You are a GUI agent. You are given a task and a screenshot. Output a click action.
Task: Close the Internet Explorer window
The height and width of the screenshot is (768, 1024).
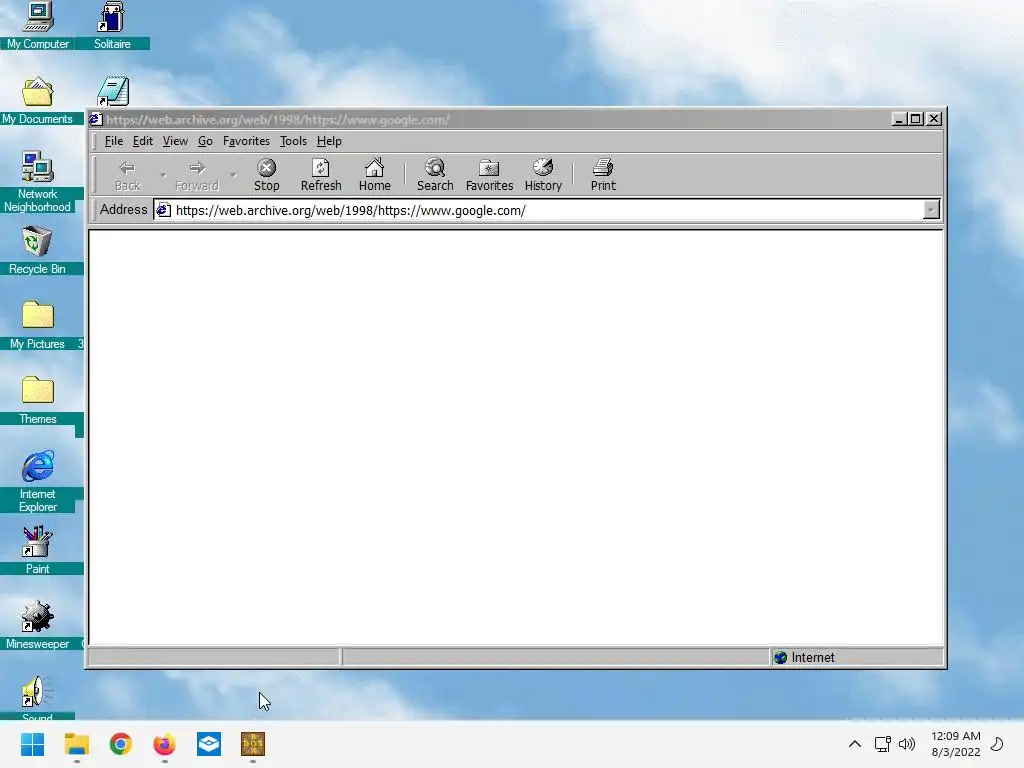(x=935, y=119)
